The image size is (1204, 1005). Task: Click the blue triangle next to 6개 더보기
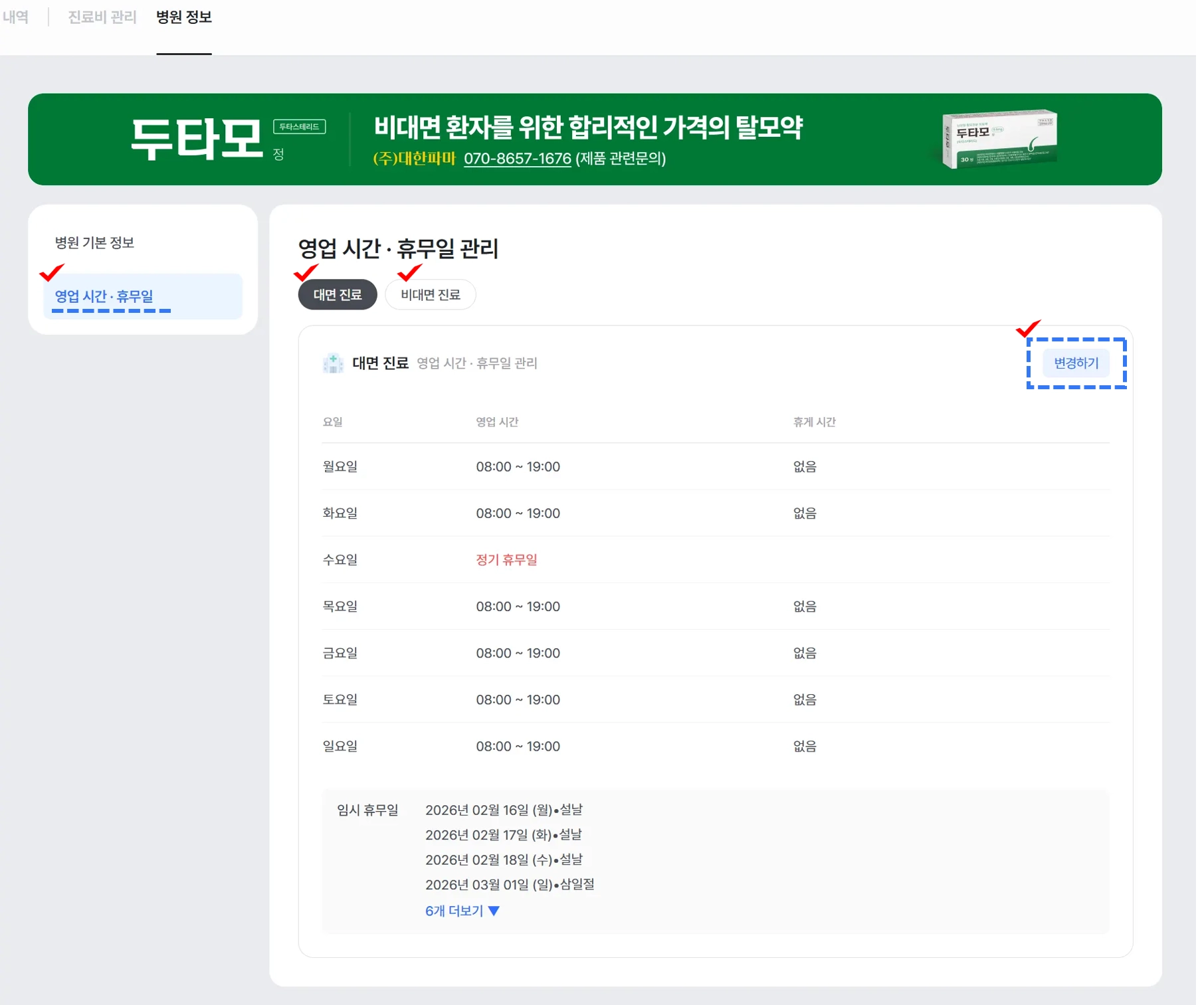click(x=494, y=911)
